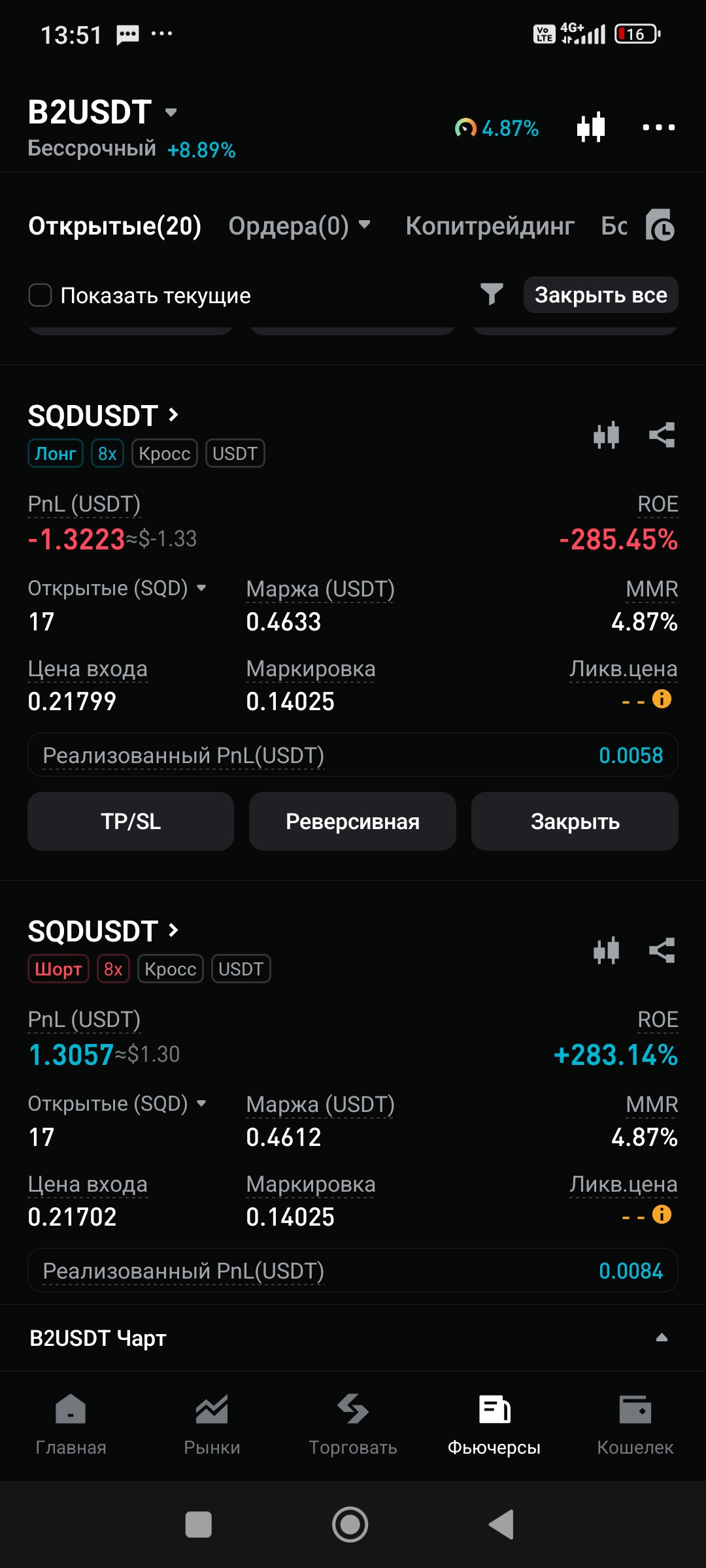Change units via Открытые (SQD) dropdown on long
Image resolution: width=706 pixels, height=1568 pixels.
[201, 588]
